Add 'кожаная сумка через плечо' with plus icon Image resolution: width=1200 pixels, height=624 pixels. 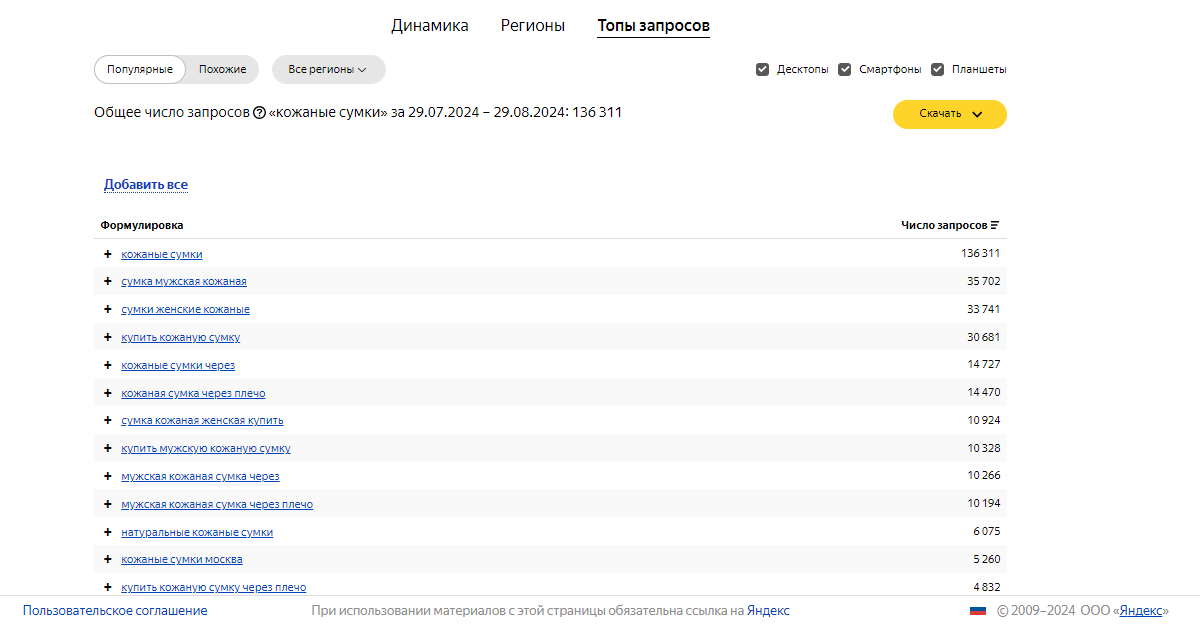(x=108, y=393)
